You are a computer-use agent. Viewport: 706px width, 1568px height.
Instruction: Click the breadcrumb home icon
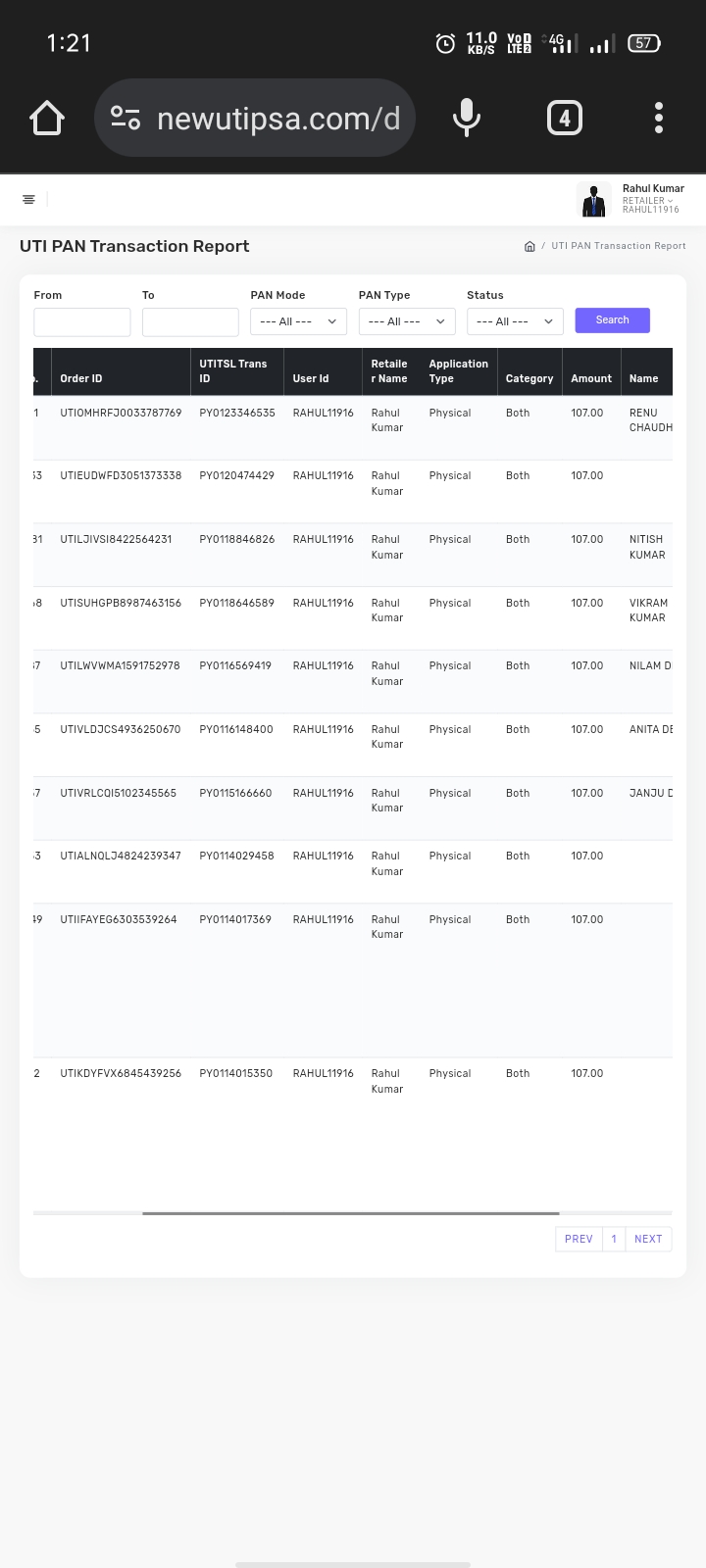tap(529, 246)
